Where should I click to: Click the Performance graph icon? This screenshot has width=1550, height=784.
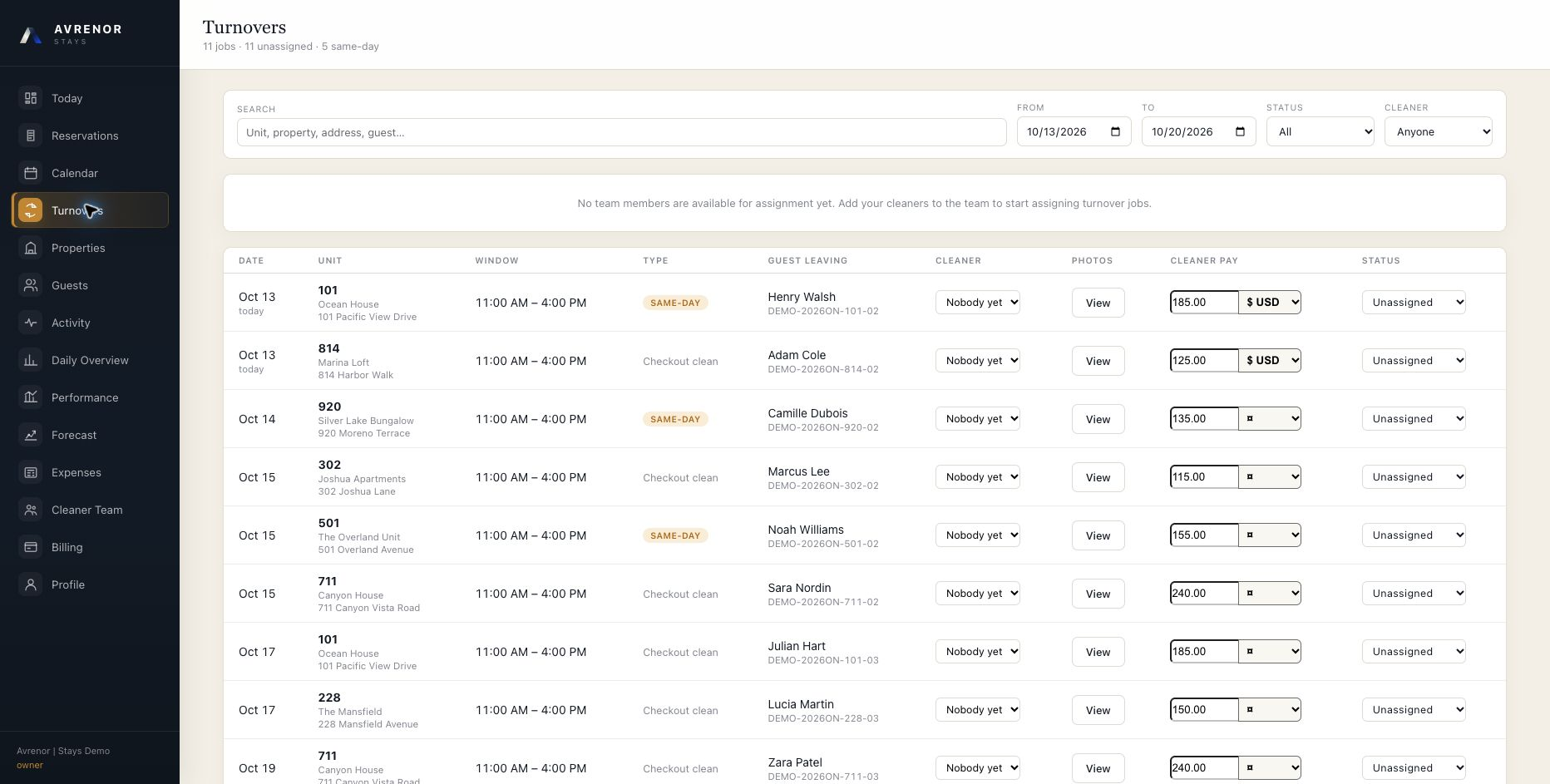click(31, 397)
